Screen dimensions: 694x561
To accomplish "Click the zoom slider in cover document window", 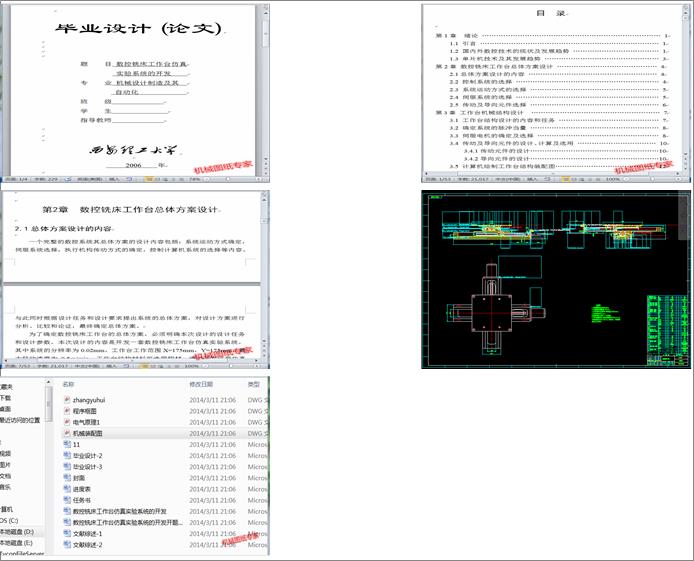I will click(230, 179).
